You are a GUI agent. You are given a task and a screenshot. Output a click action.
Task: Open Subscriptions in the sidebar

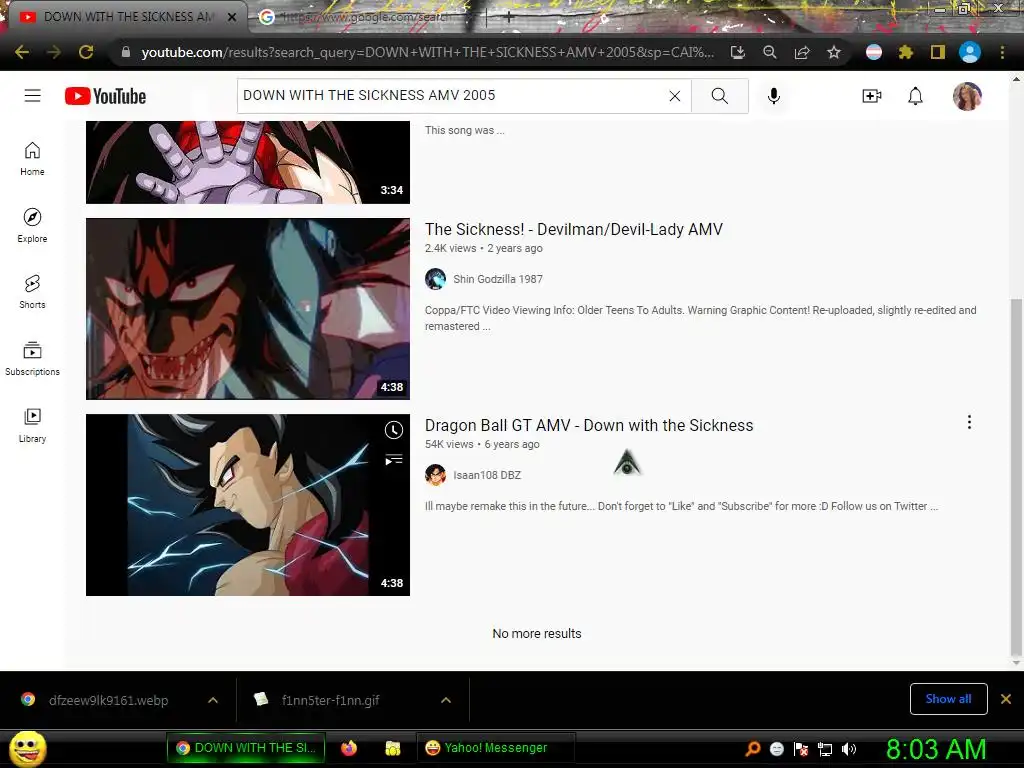click(x=32, y=359)
